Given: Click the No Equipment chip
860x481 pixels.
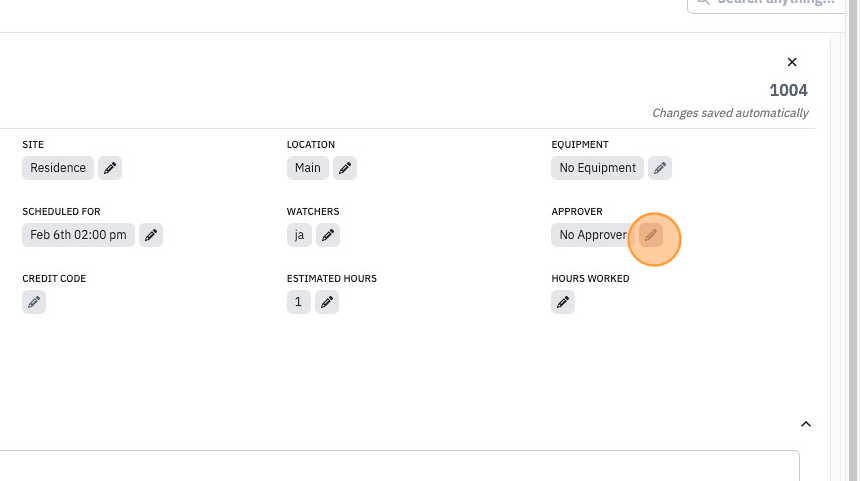Looking at the screenshot, I should coord(597,168).
